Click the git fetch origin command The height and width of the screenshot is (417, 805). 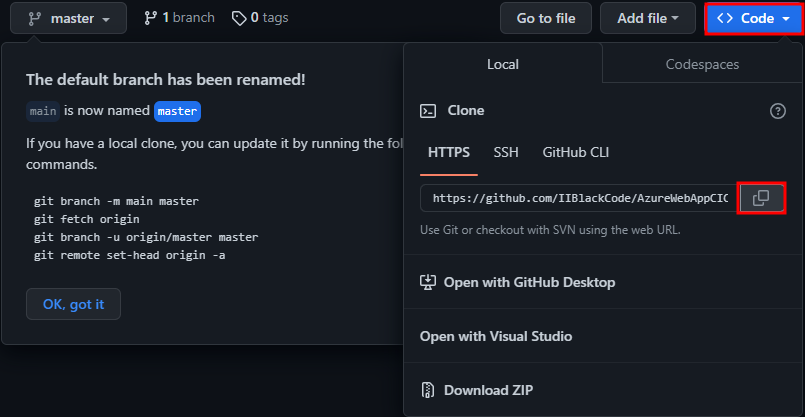click(x=87, y=219)
